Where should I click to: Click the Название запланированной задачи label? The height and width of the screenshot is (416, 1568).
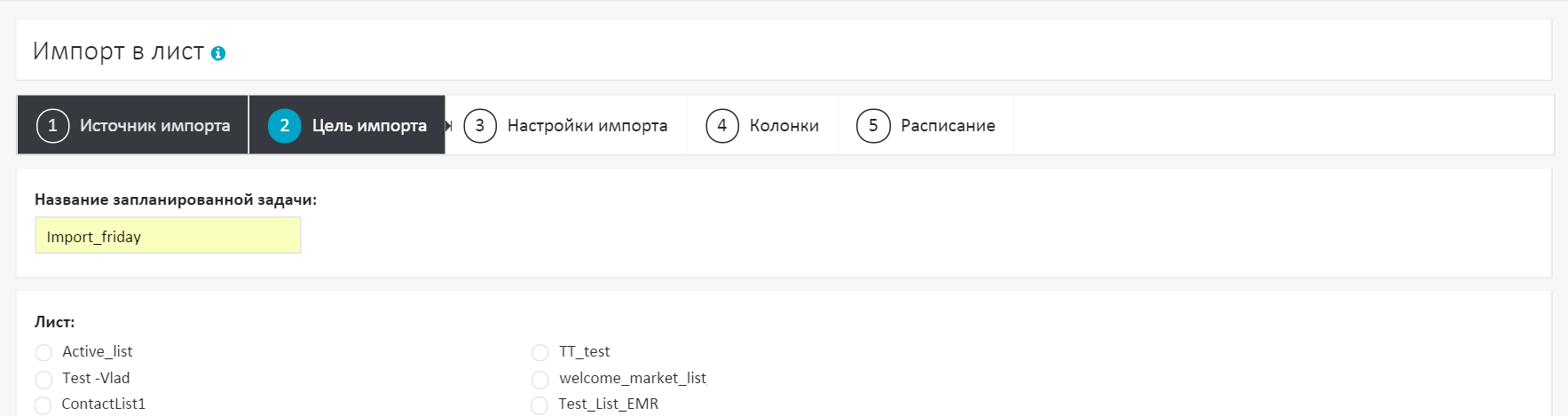coord(175,200)
